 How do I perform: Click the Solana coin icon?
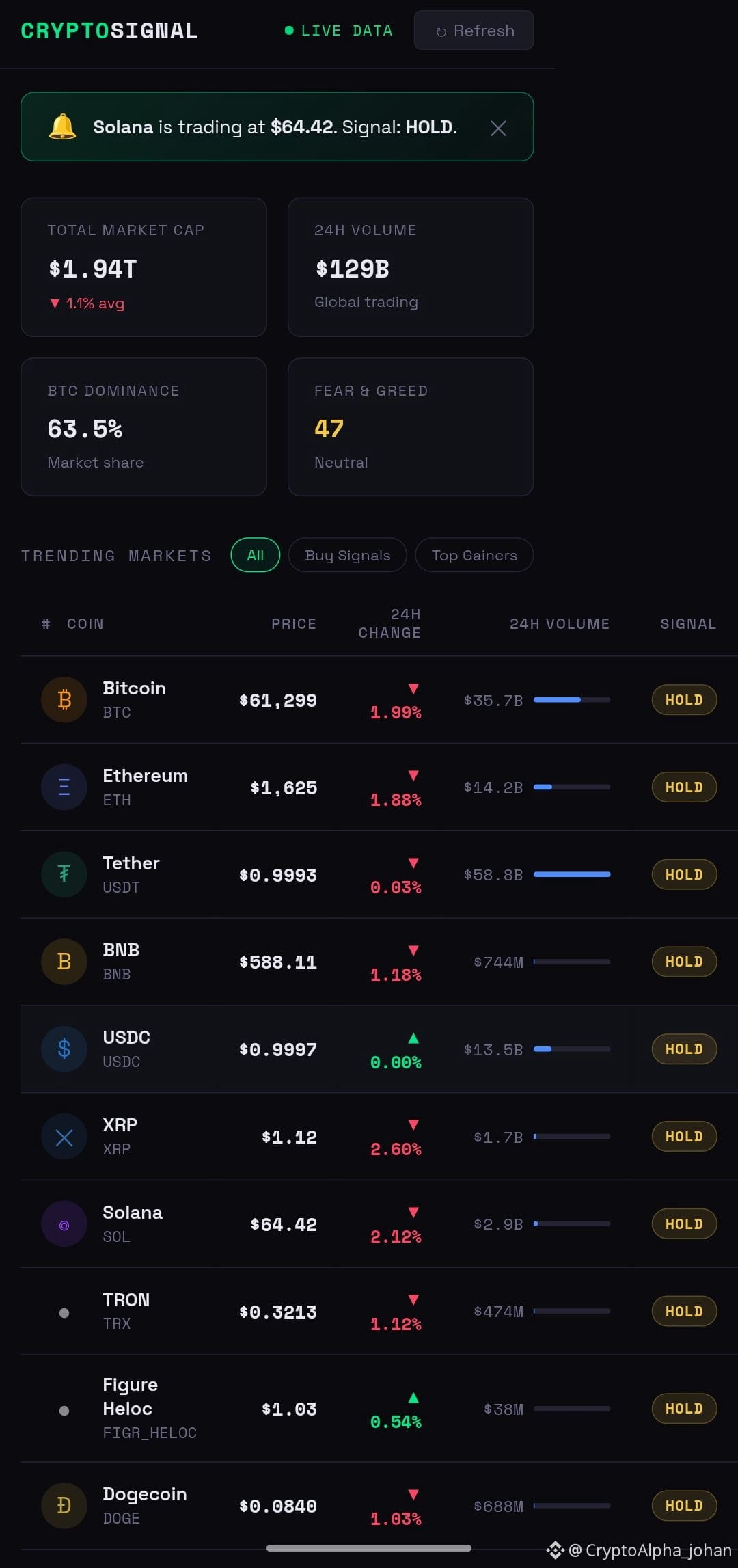point(64,1224)
